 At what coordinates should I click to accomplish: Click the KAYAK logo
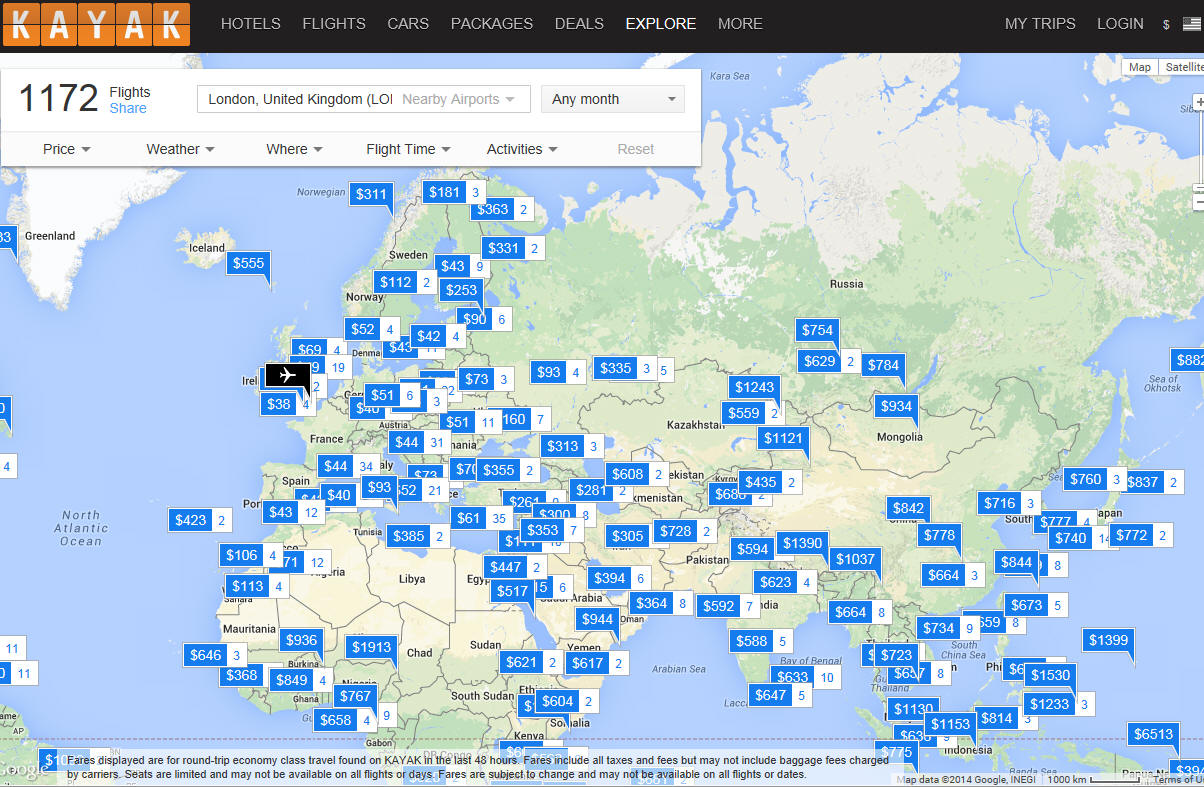point(96,24)
